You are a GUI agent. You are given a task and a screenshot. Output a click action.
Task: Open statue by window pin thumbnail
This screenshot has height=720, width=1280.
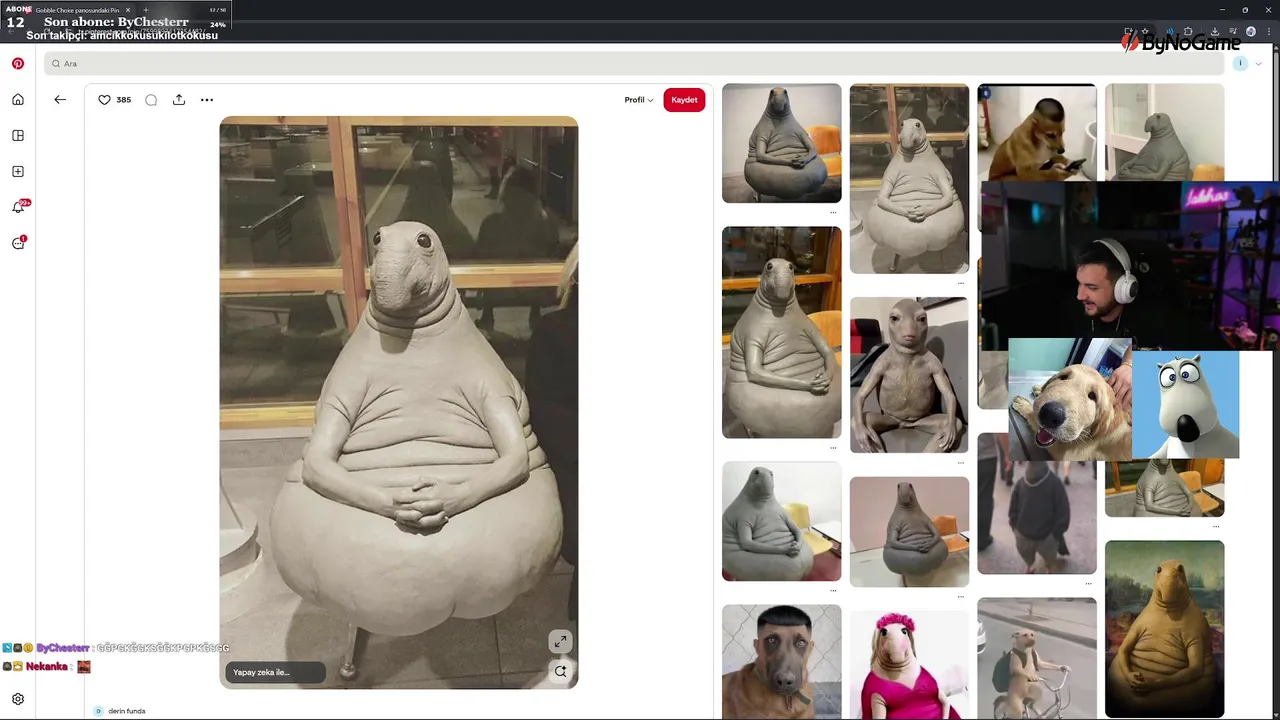click(x=782, y=332)
